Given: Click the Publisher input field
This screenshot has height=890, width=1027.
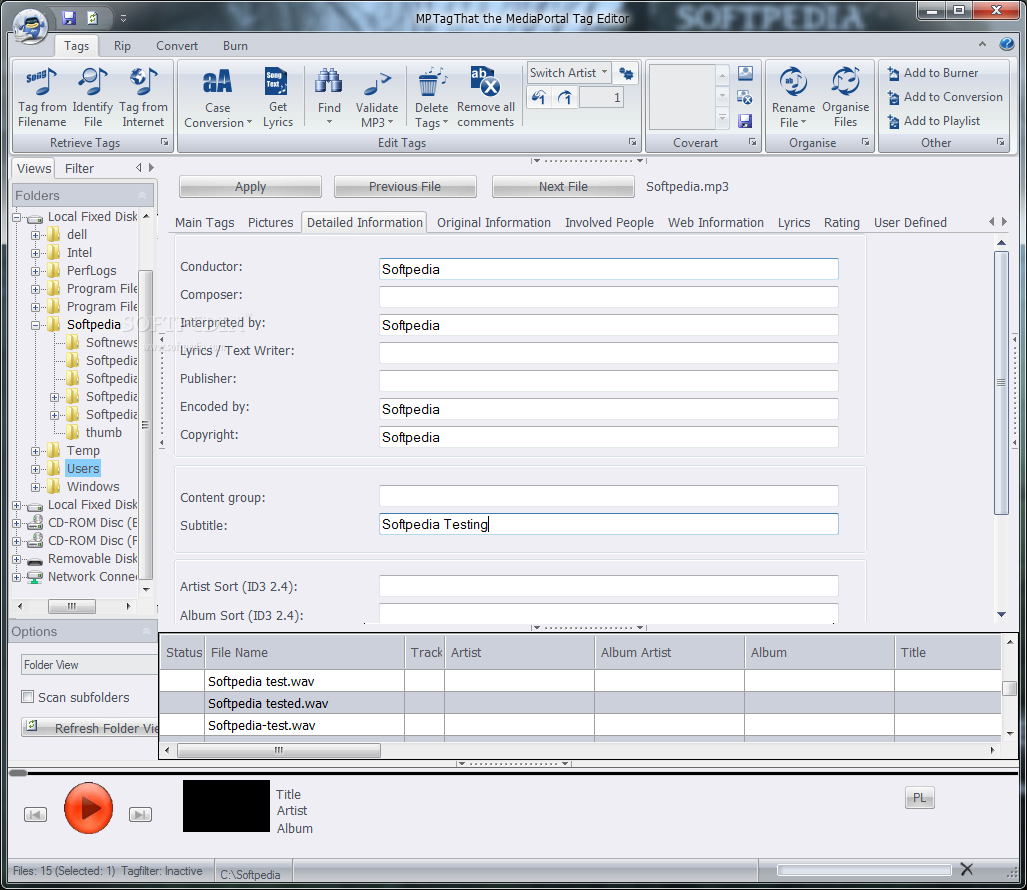Looking at the screenshot, I should 608,380.
